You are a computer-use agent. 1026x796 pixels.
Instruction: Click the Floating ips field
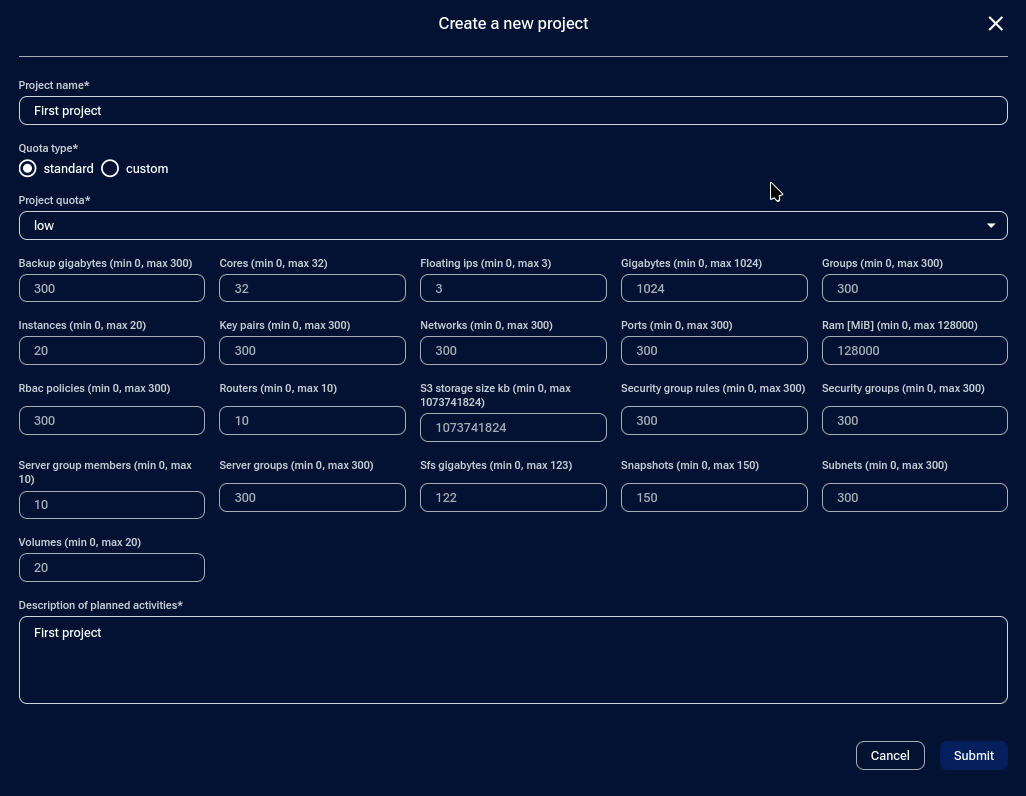tap(513, 289)
